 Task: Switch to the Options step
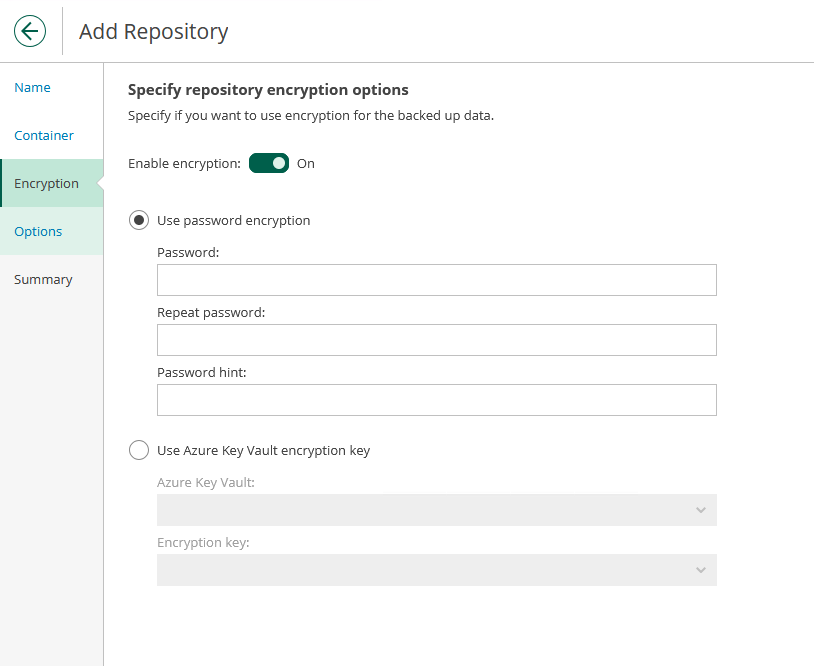pyautogui.click(x=38, y=232)
